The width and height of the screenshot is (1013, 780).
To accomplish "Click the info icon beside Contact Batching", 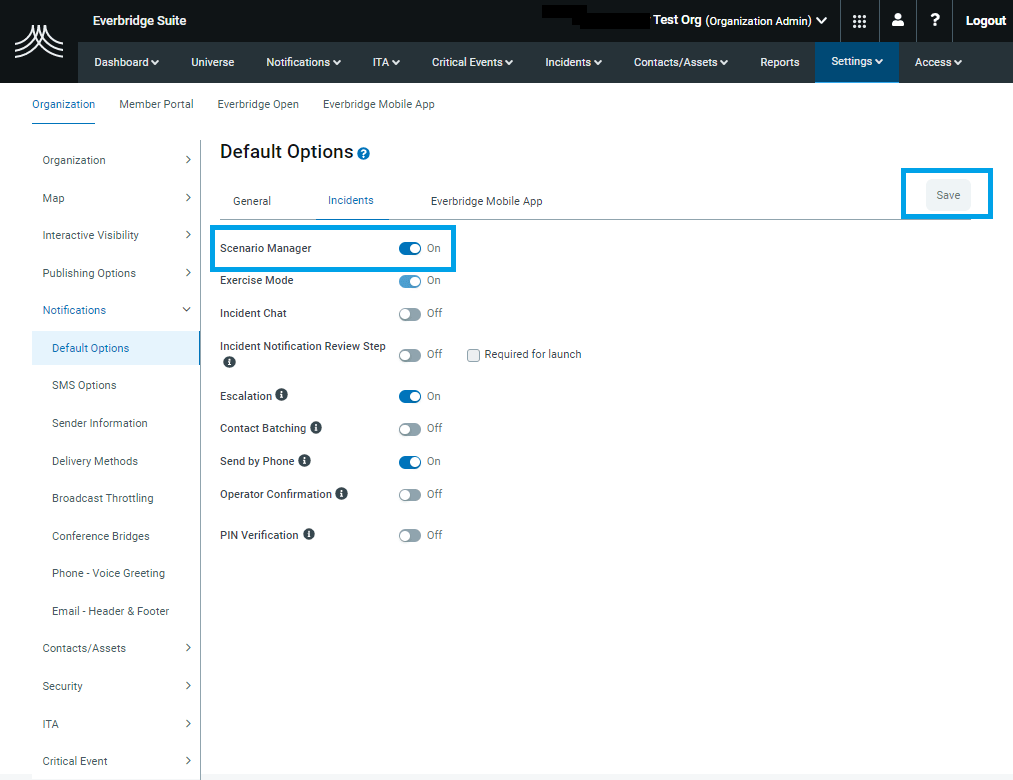I will coord(316,427).
